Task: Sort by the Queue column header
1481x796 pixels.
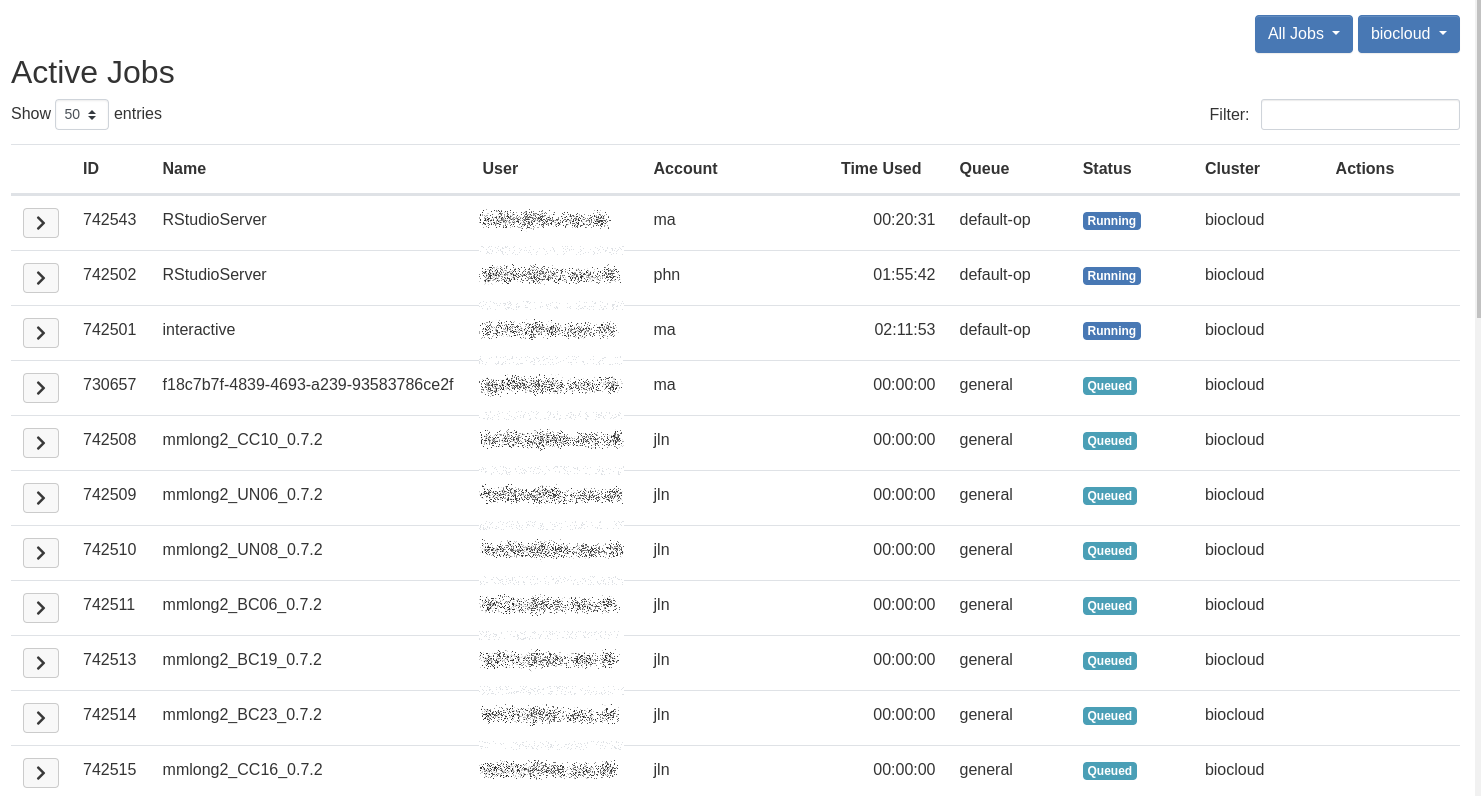Action: pyautogui.click(x=984, y=169)
